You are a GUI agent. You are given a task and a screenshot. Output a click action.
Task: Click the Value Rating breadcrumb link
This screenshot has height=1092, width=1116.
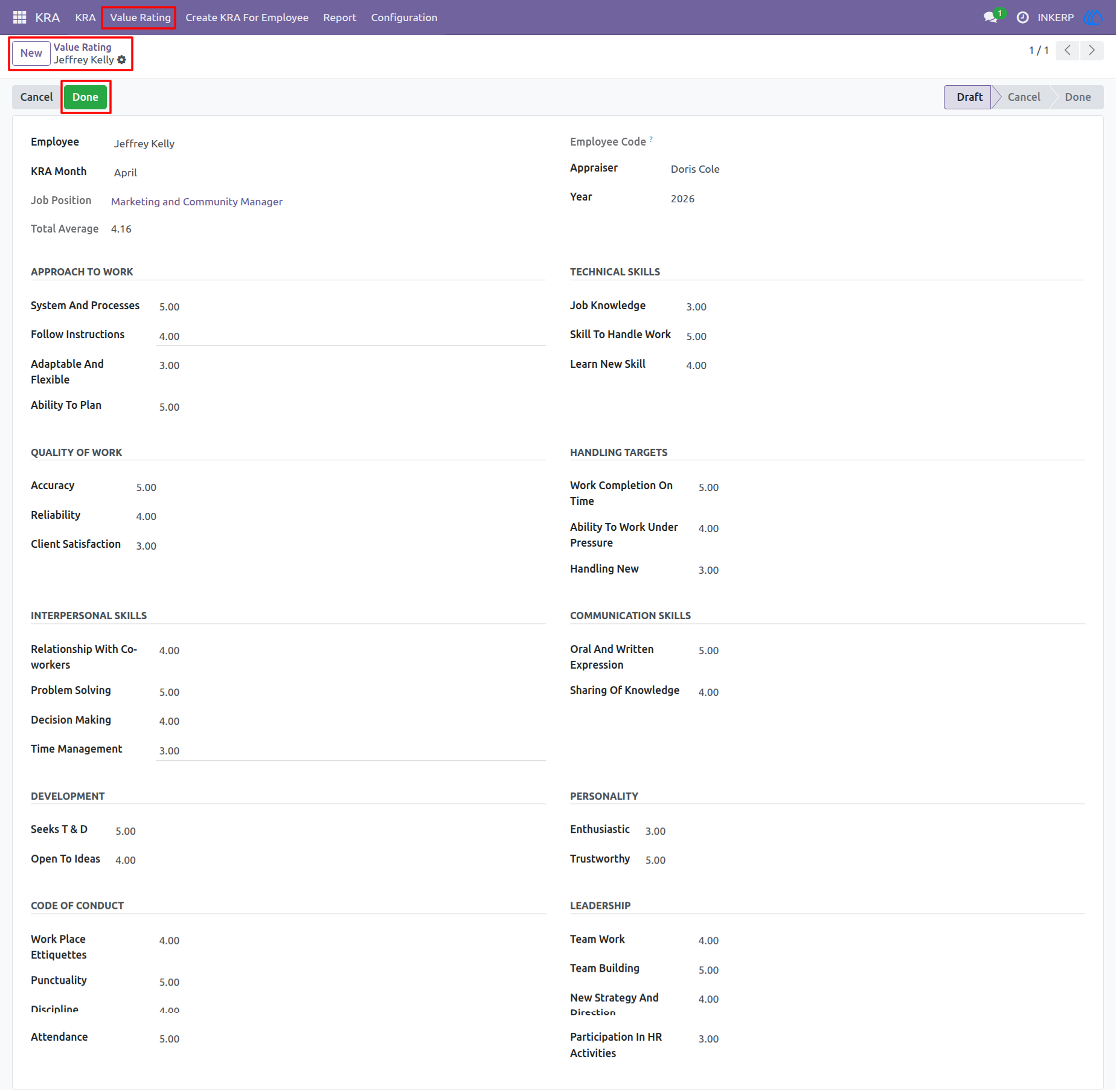pyautogui.click(x=82, y=47)
